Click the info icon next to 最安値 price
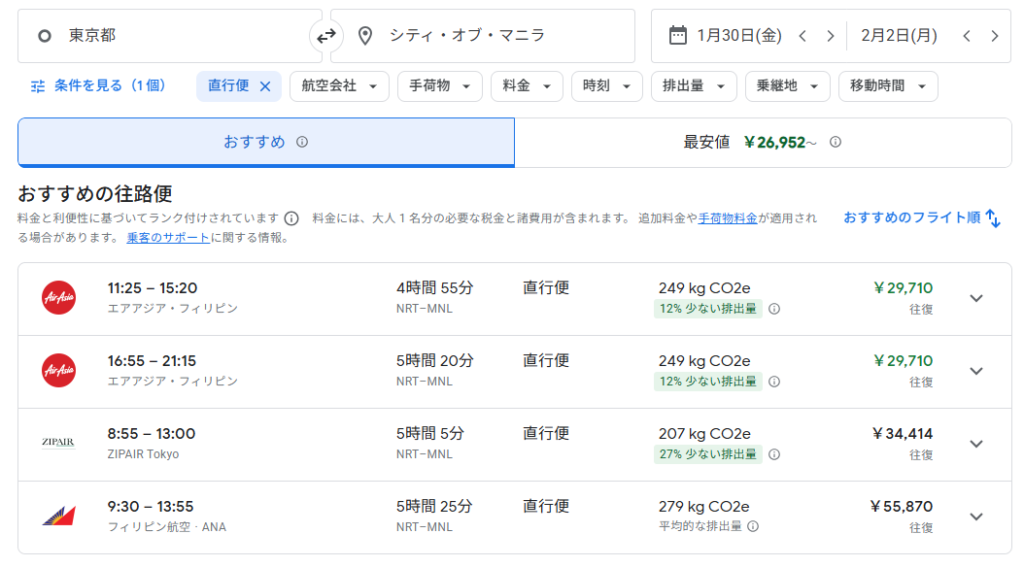Image resolution: width=1024 pixels, height=567 pixels. click(835, 142)
